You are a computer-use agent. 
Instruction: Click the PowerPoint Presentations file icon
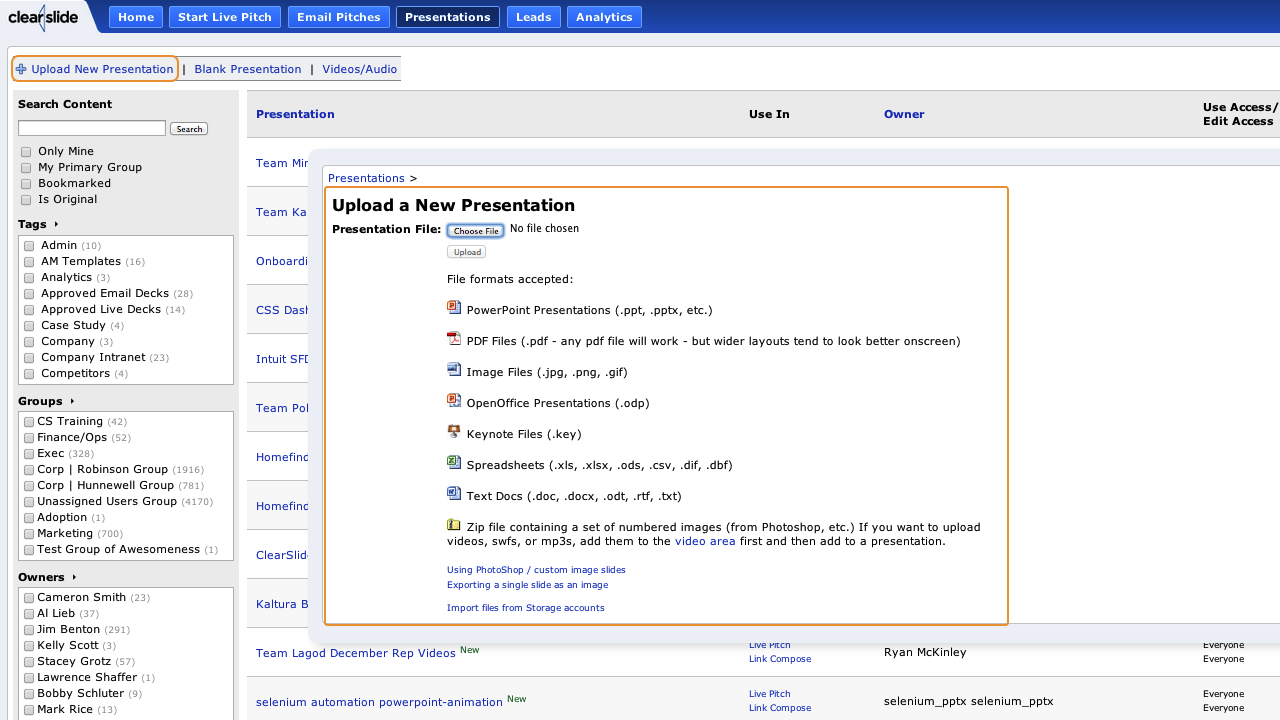click(x=454, y=308)
